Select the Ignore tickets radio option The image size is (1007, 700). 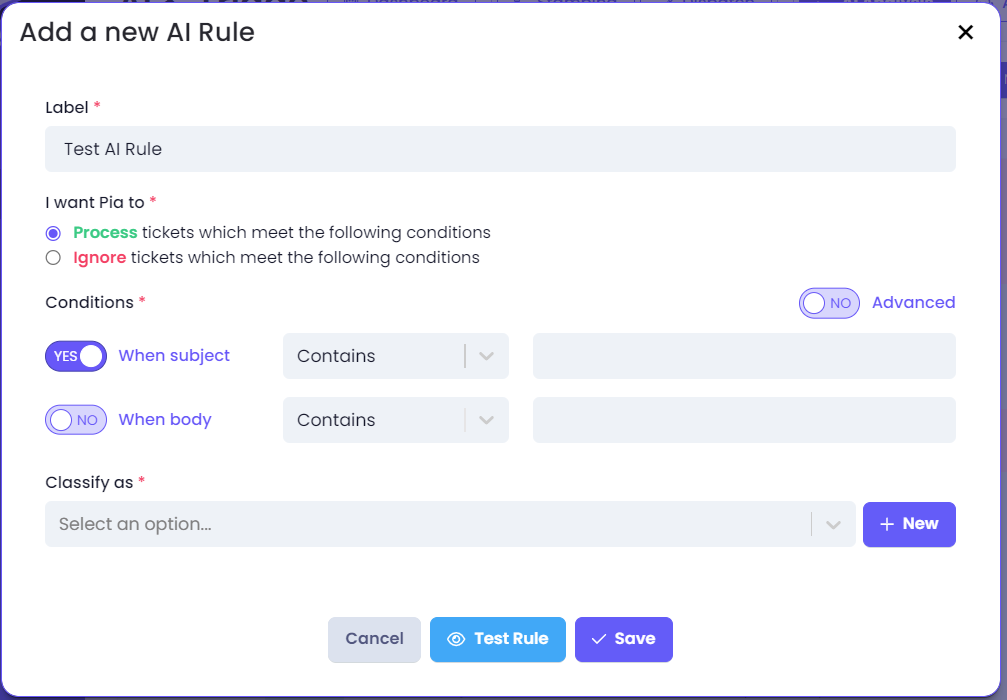(53, 258)
